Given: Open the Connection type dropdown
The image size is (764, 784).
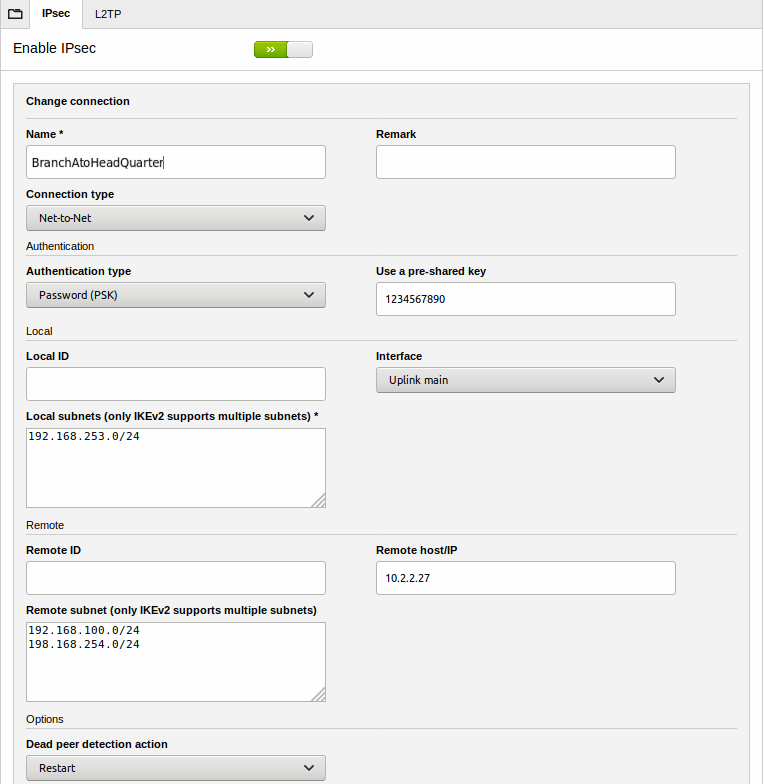Looking at the screenshot, I should pyautogui.click(x=175, y=218).
